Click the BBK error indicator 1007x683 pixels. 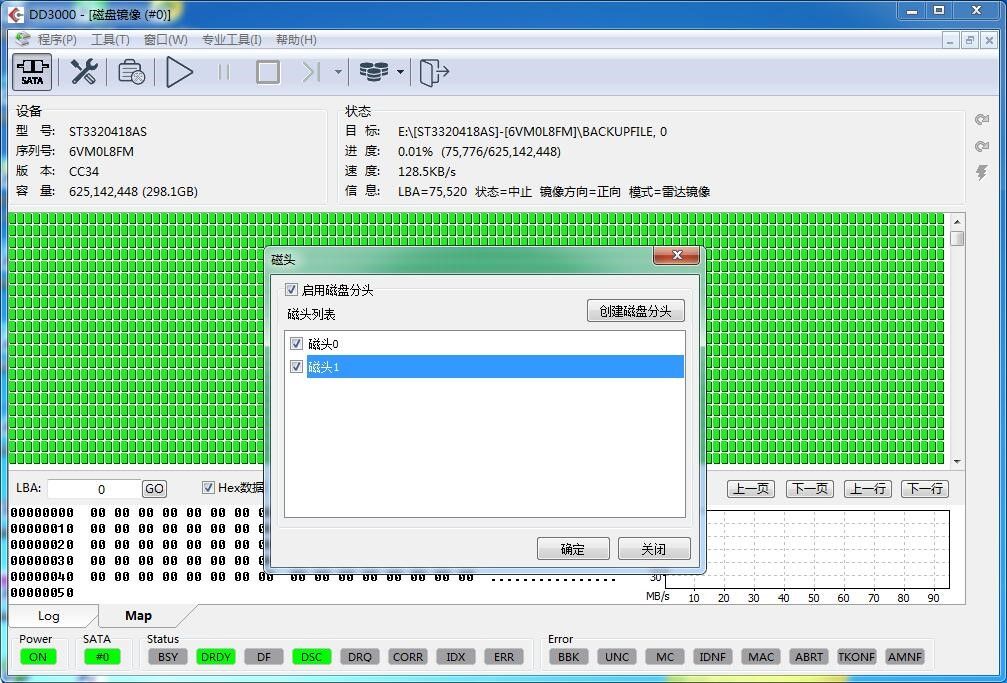[568, 657]
